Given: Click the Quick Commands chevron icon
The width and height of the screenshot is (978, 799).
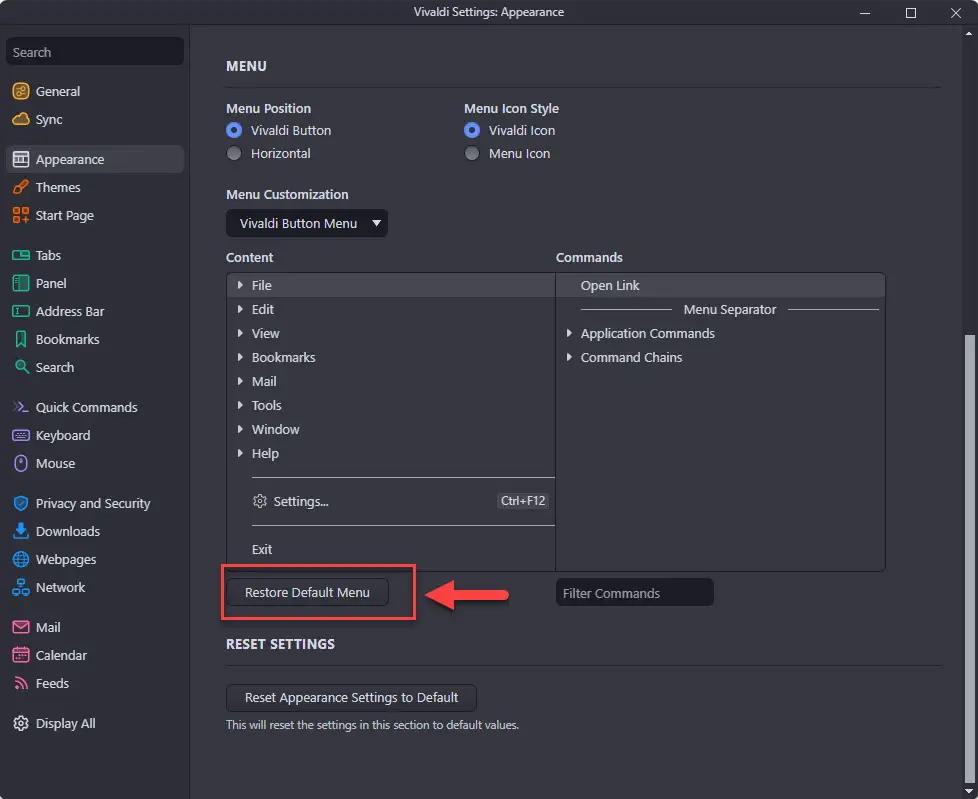Looking at the screenshot, I should point(21,407).
